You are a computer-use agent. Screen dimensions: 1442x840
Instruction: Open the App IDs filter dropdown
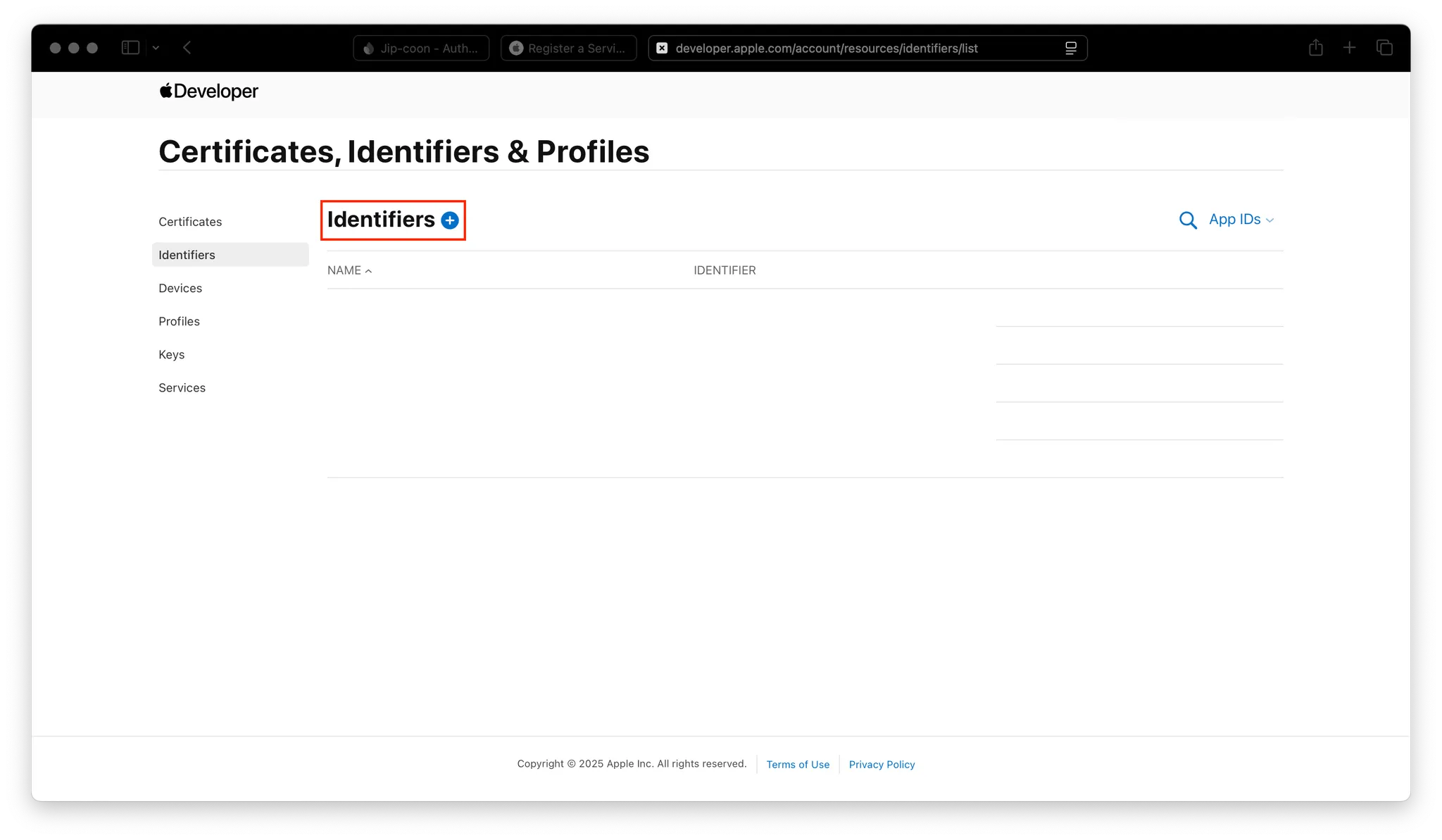click(1241, 220)
